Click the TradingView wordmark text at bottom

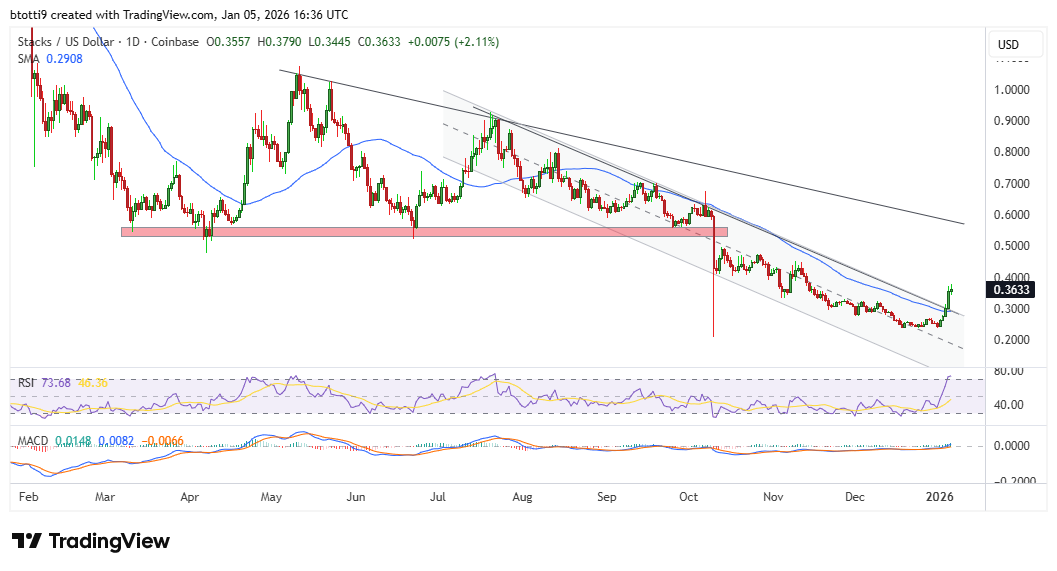(x=109, y=541)
